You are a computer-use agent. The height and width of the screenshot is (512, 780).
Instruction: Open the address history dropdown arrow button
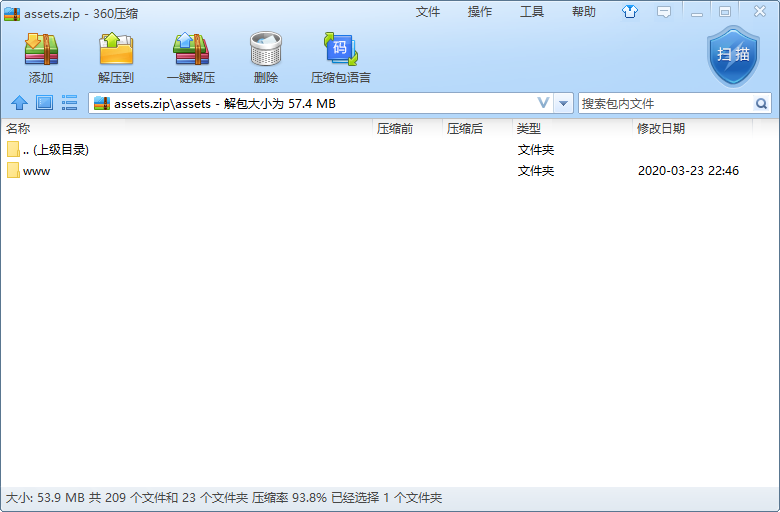pyautogui.click(x=564, y=103)
